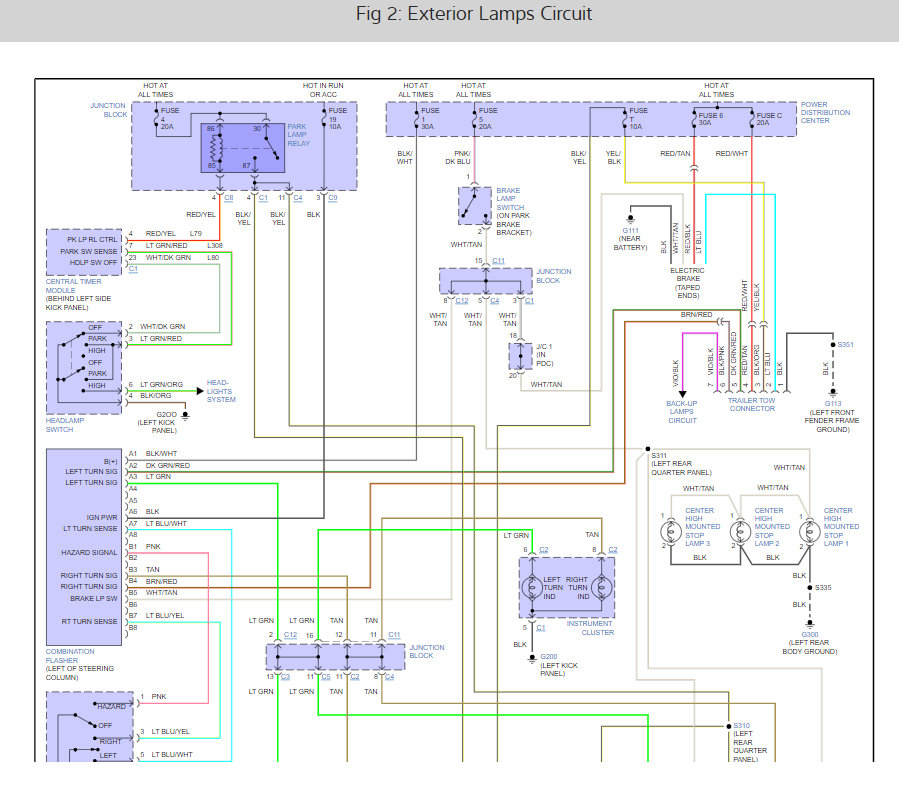The height and width of the screenshot is (787, 899).
Task: Click arrow pointing to Back-Up Lamps Circuit
Action: (682, 394)
